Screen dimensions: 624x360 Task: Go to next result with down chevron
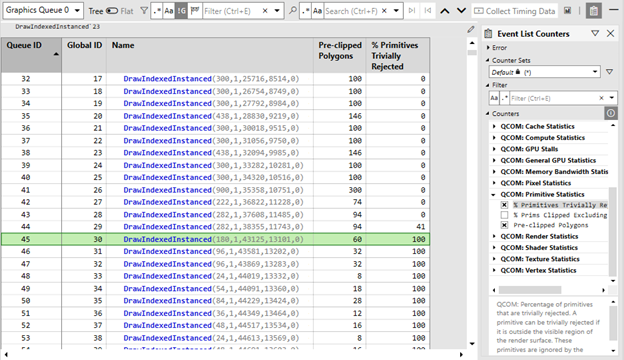pos(461,11)
